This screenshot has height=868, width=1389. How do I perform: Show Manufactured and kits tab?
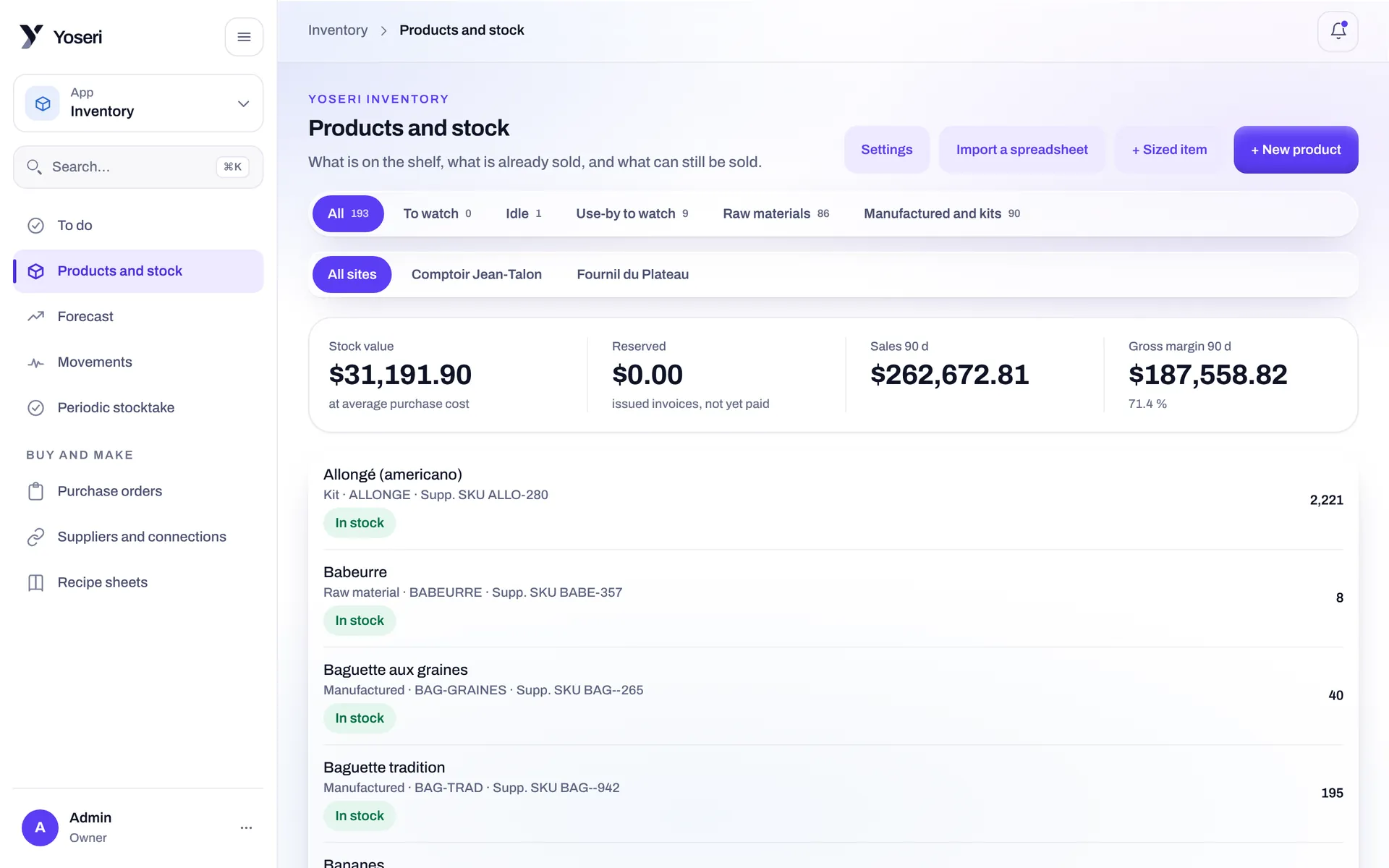coord(941,213)
